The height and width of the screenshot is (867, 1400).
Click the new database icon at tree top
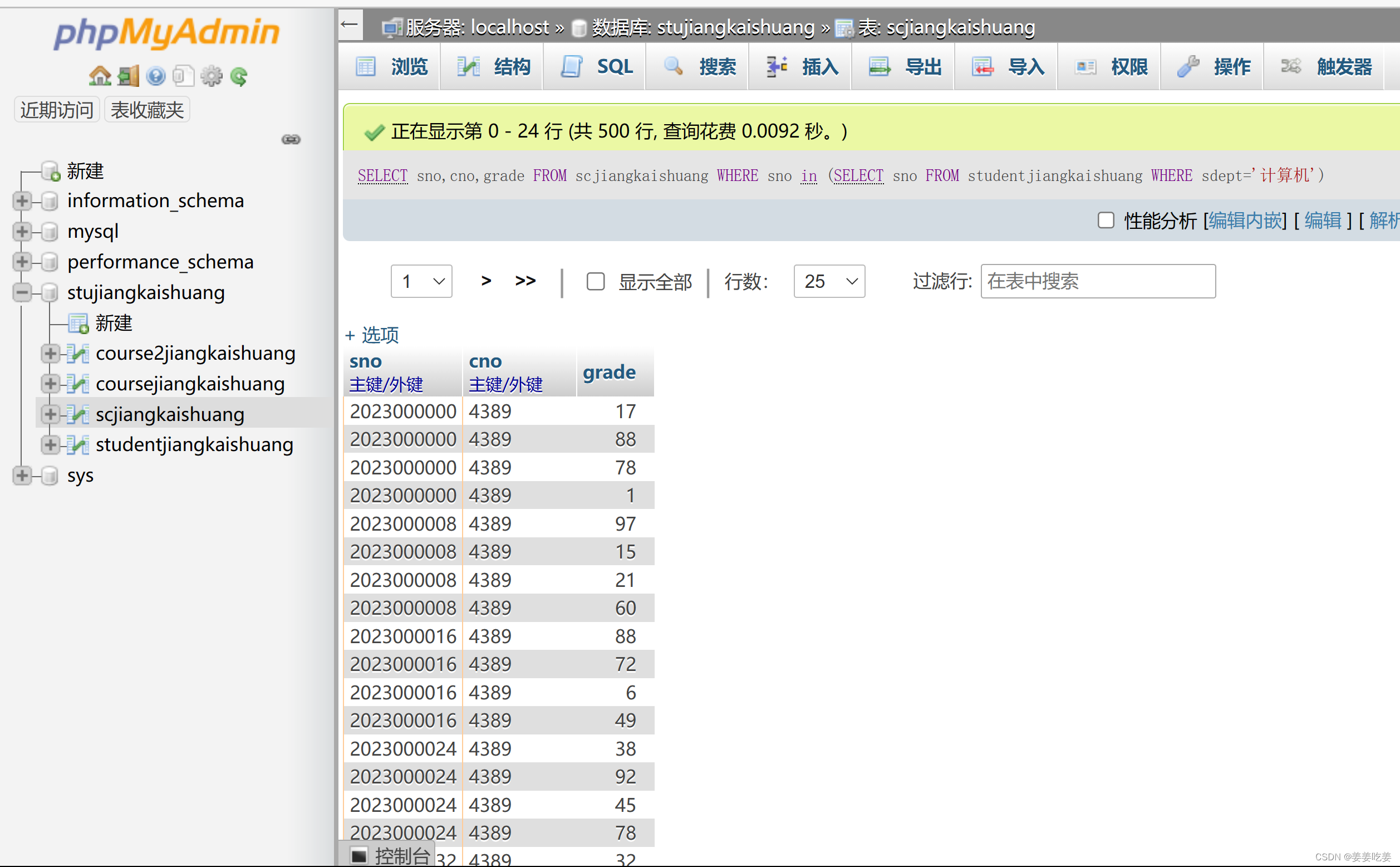pyautogui.click(x=52, y=171)
